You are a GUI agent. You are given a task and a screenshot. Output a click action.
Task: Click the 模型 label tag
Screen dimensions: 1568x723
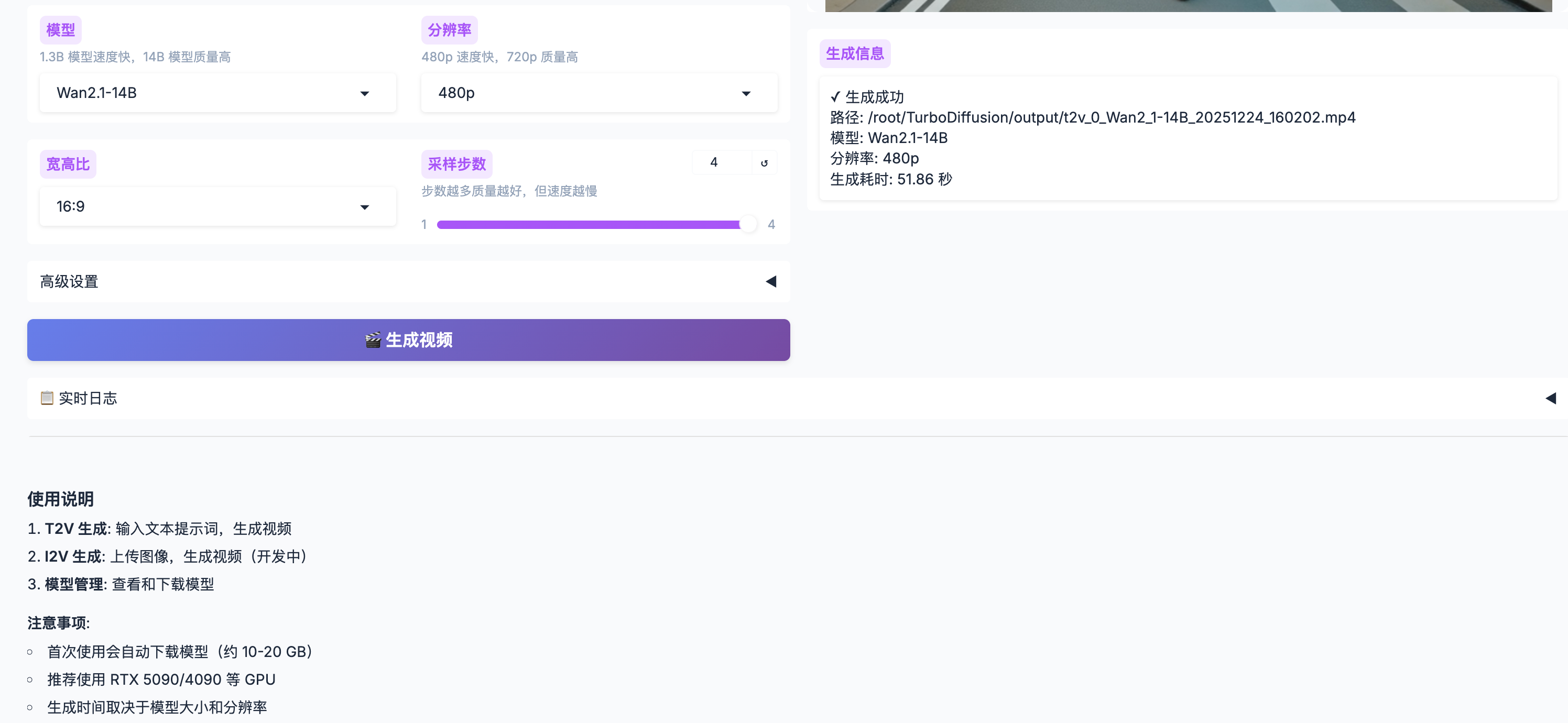point(60,30)
